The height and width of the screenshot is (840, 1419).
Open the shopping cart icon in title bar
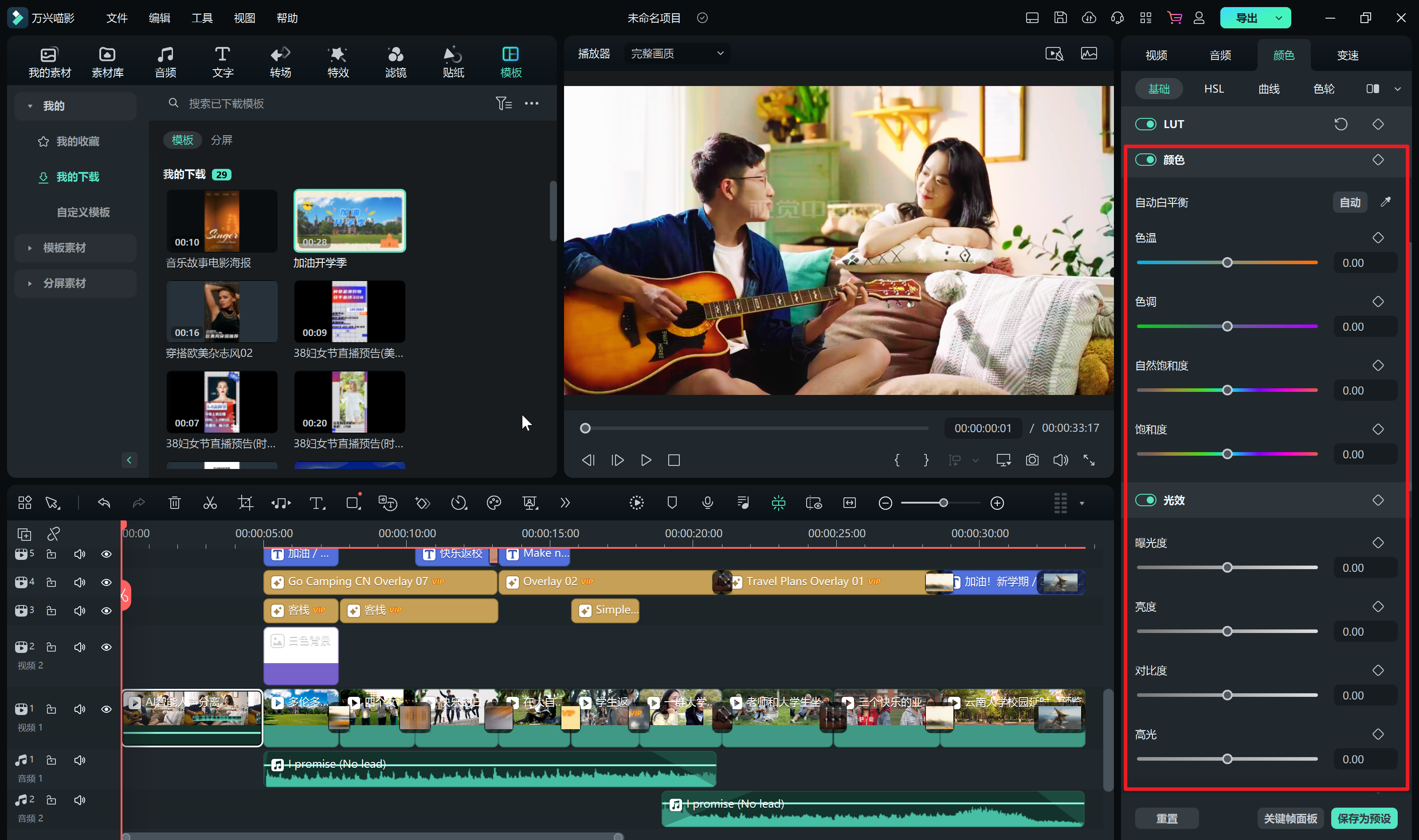coord(1174,18)
